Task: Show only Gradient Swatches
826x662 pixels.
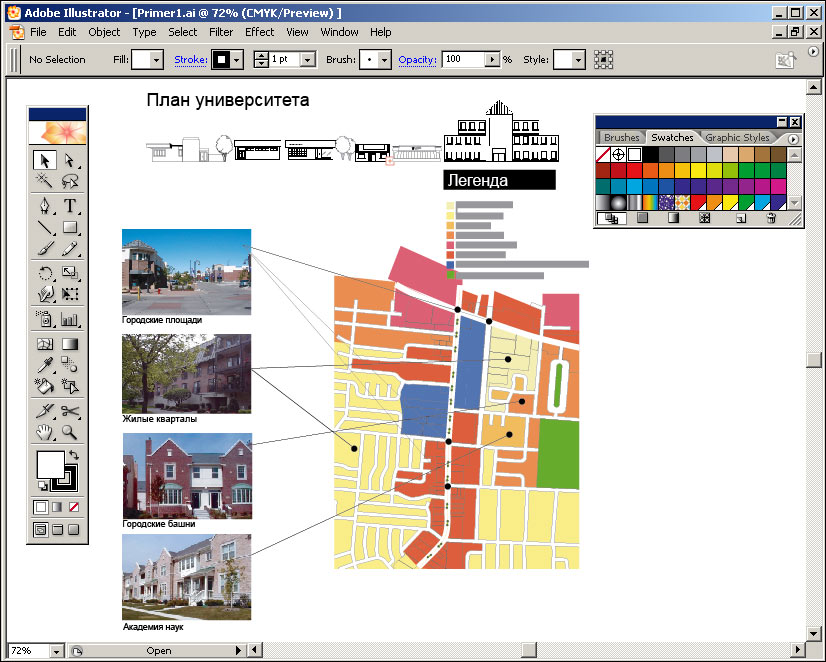Action: (x=673, y=218)
